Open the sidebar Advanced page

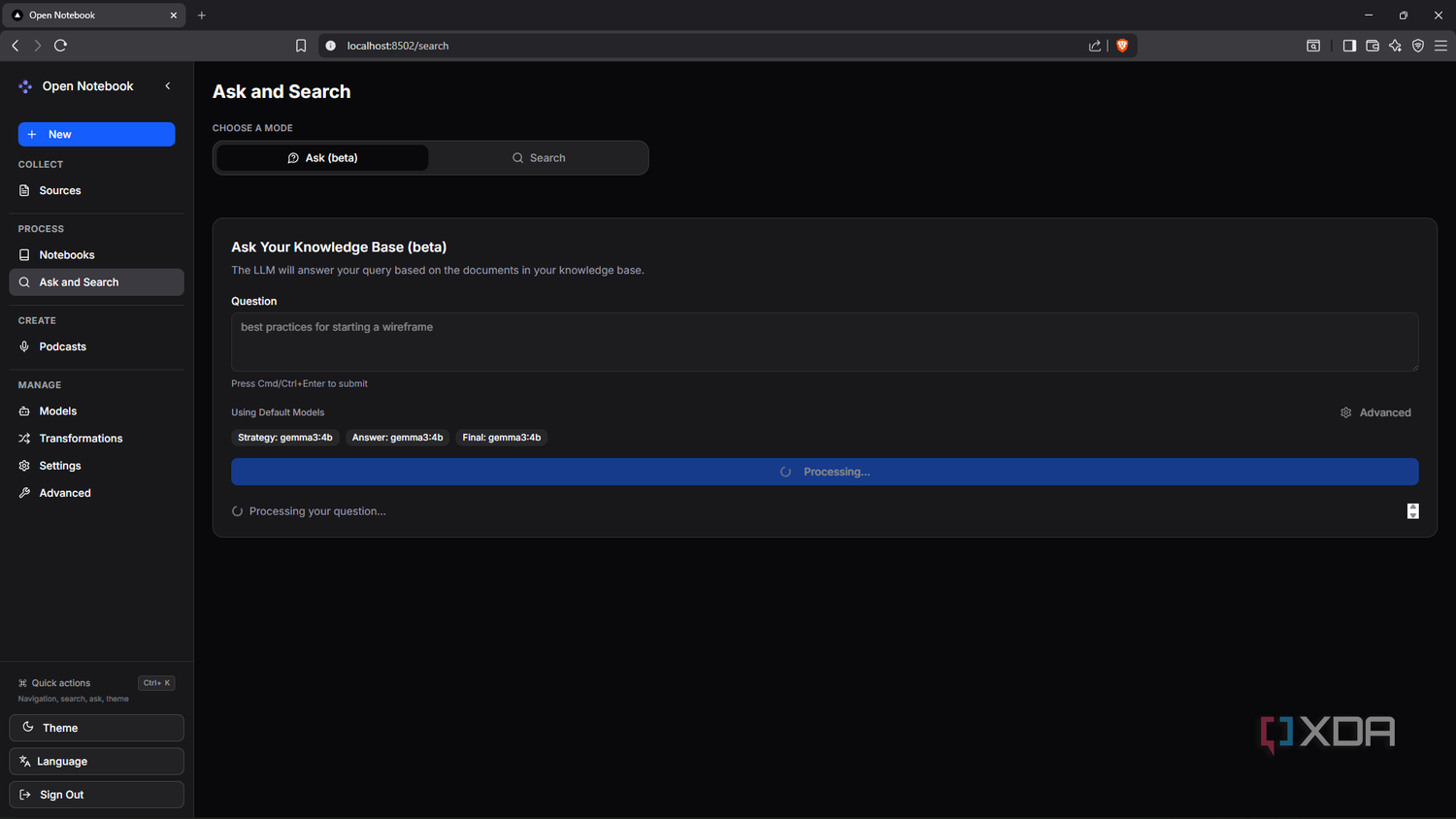96,493
